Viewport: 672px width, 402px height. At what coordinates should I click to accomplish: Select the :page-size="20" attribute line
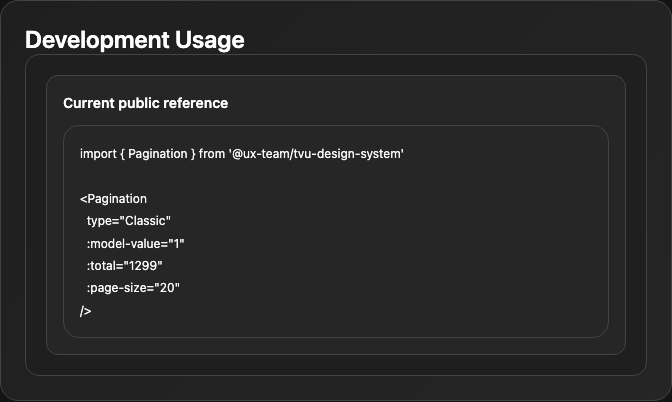tap(133, 288)
